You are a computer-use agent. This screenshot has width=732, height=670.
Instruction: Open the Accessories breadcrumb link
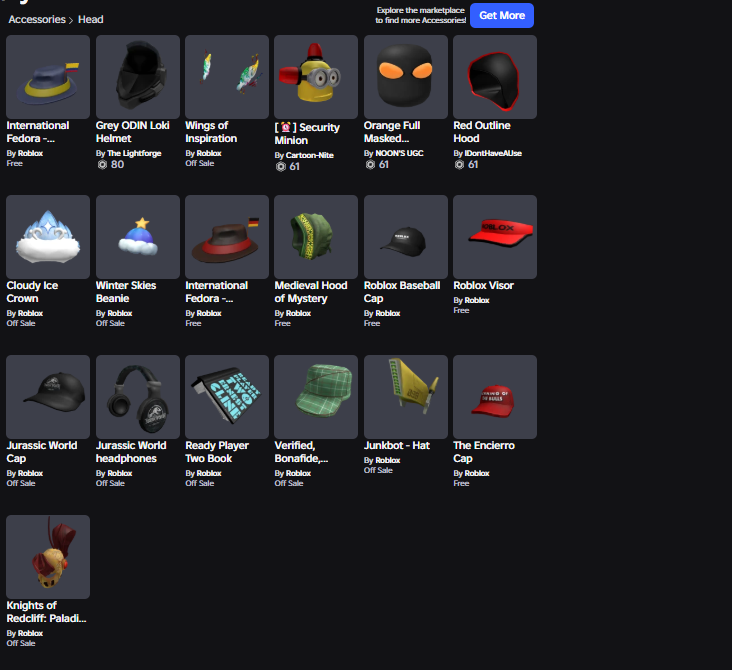point(37,20)
